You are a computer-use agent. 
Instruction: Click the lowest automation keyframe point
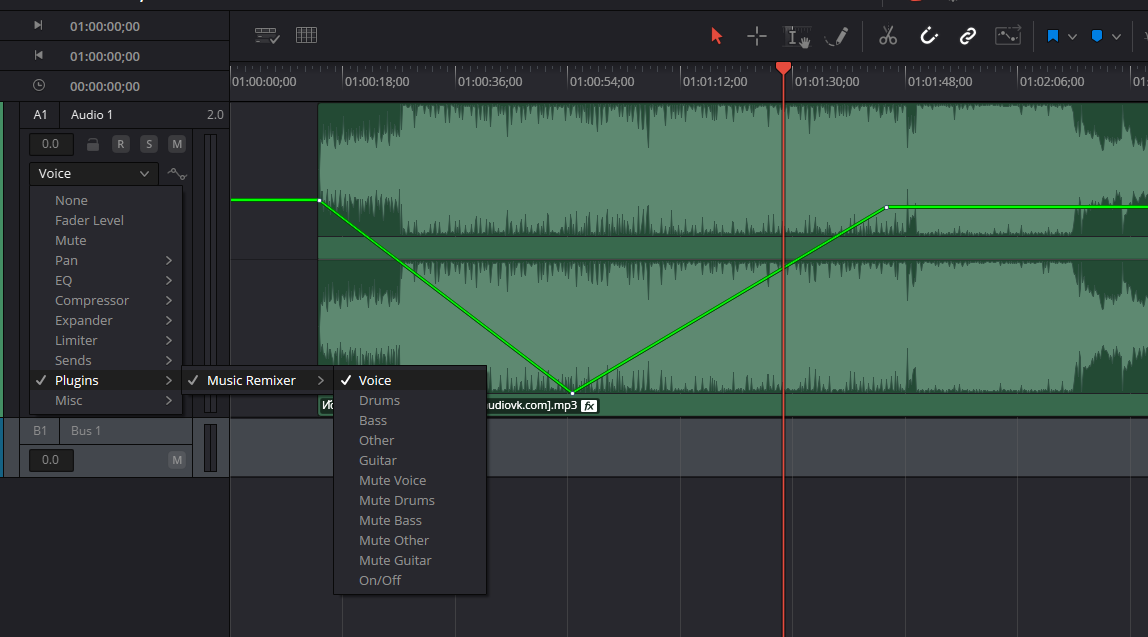[x=573, y=393]
